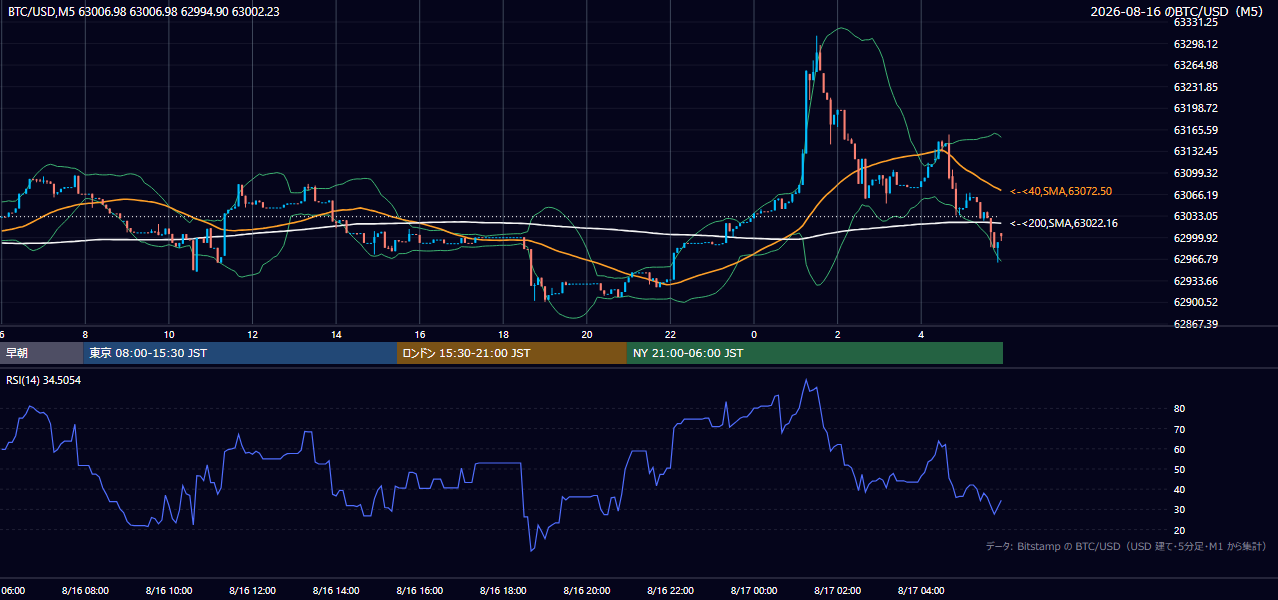Select the ロンドン 15:30-21:00 JST session band
Screen dimensions: 1278x600
(512, 353)
